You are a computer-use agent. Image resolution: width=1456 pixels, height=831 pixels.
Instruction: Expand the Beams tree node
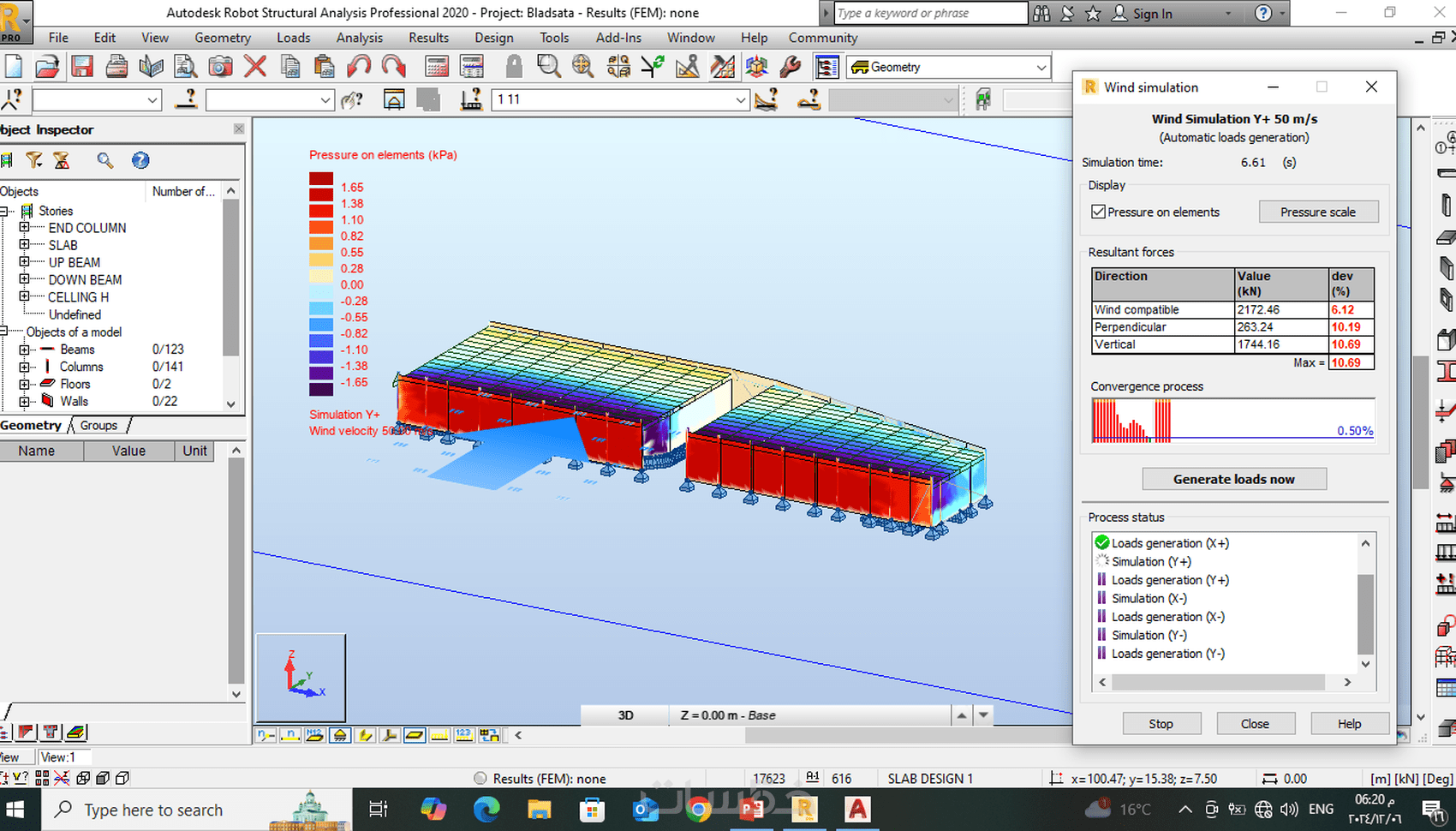[25, 350]
